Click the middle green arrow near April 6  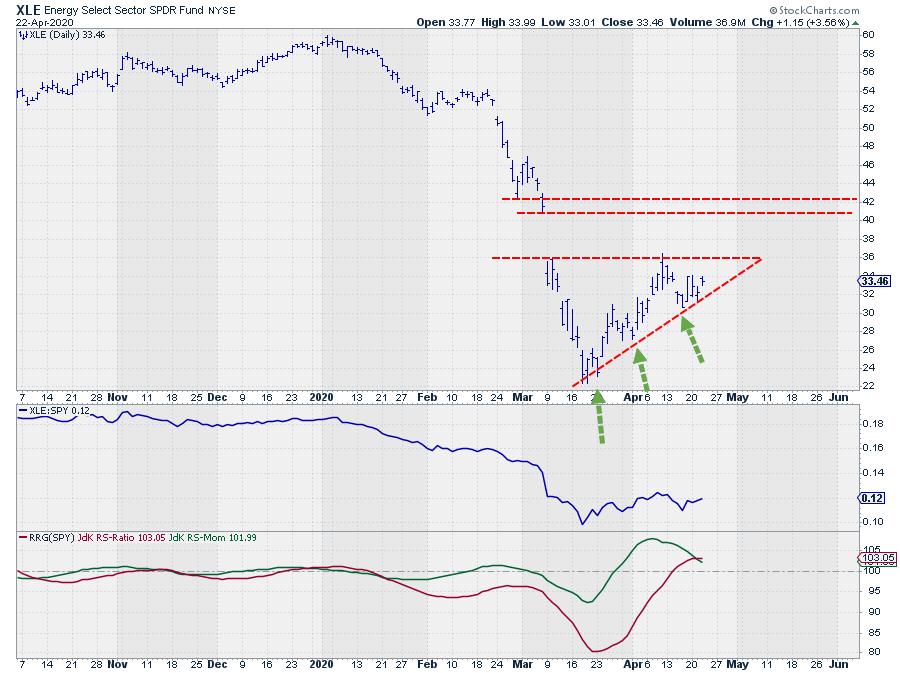tap(642, 369)
